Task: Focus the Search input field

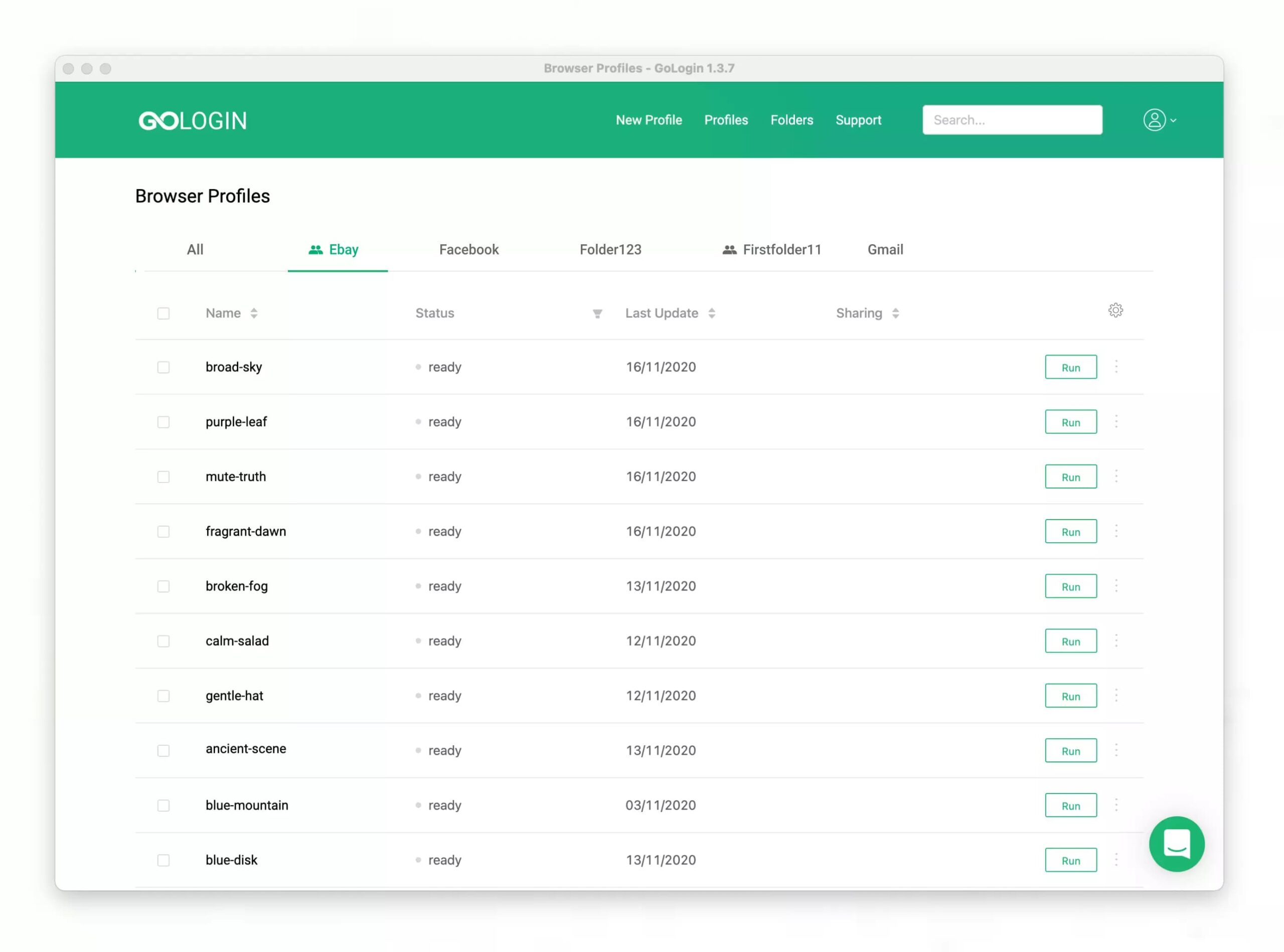Action: point(1012,120)
